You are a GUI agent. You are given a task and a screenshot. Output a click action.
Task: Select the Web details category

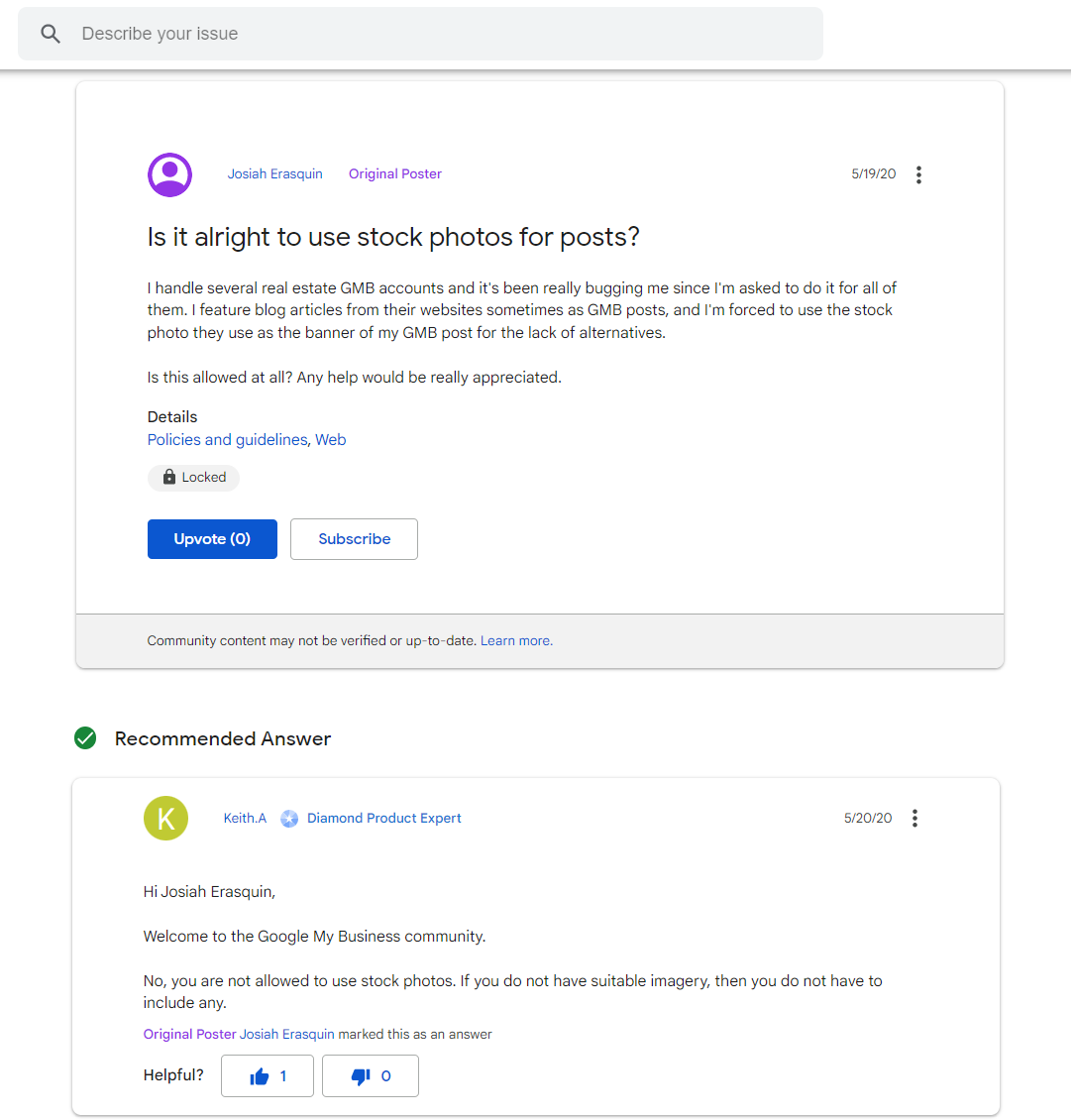click(x=331, y=439)
